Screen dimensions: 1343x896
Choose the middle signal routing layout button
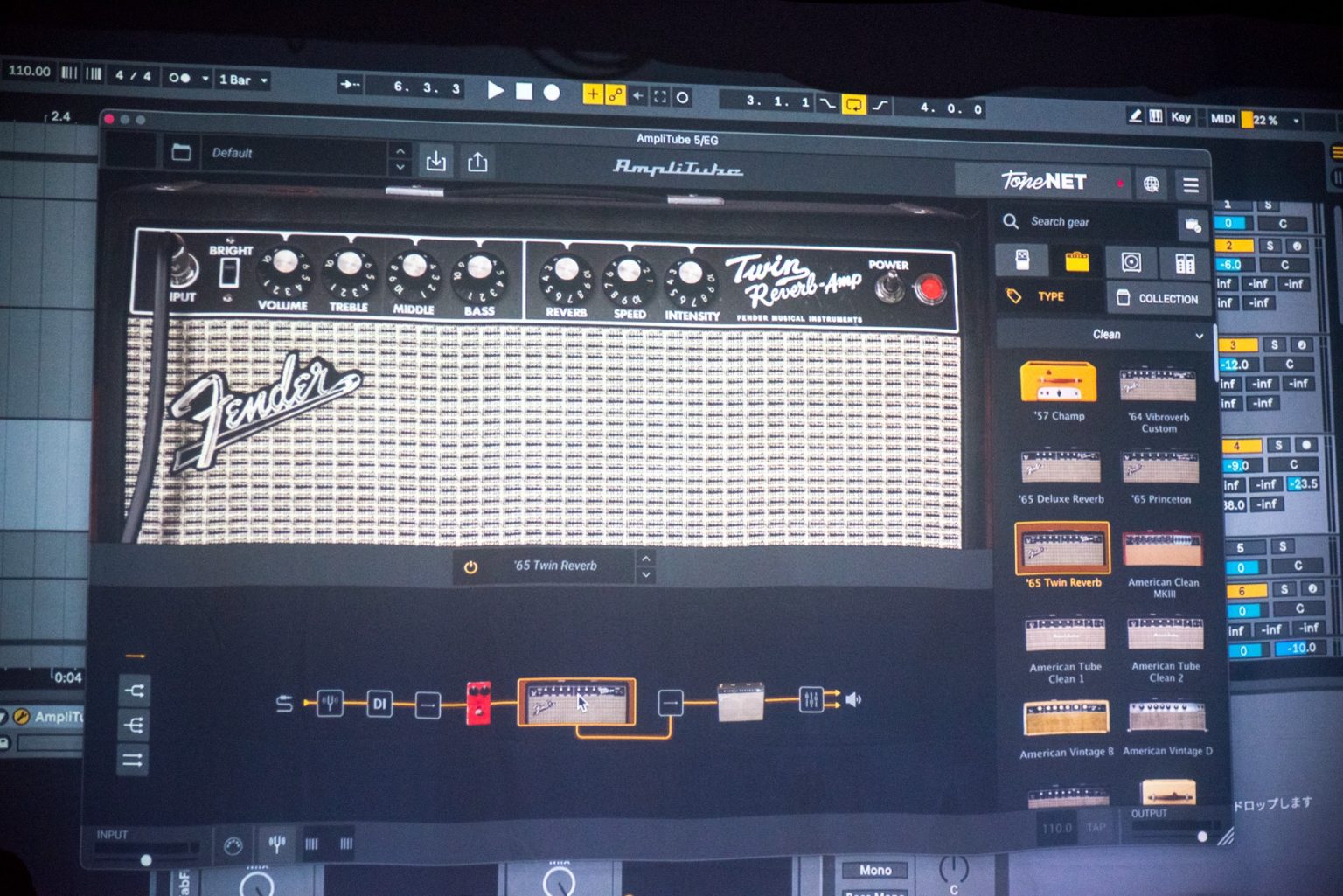pos(134,725)
